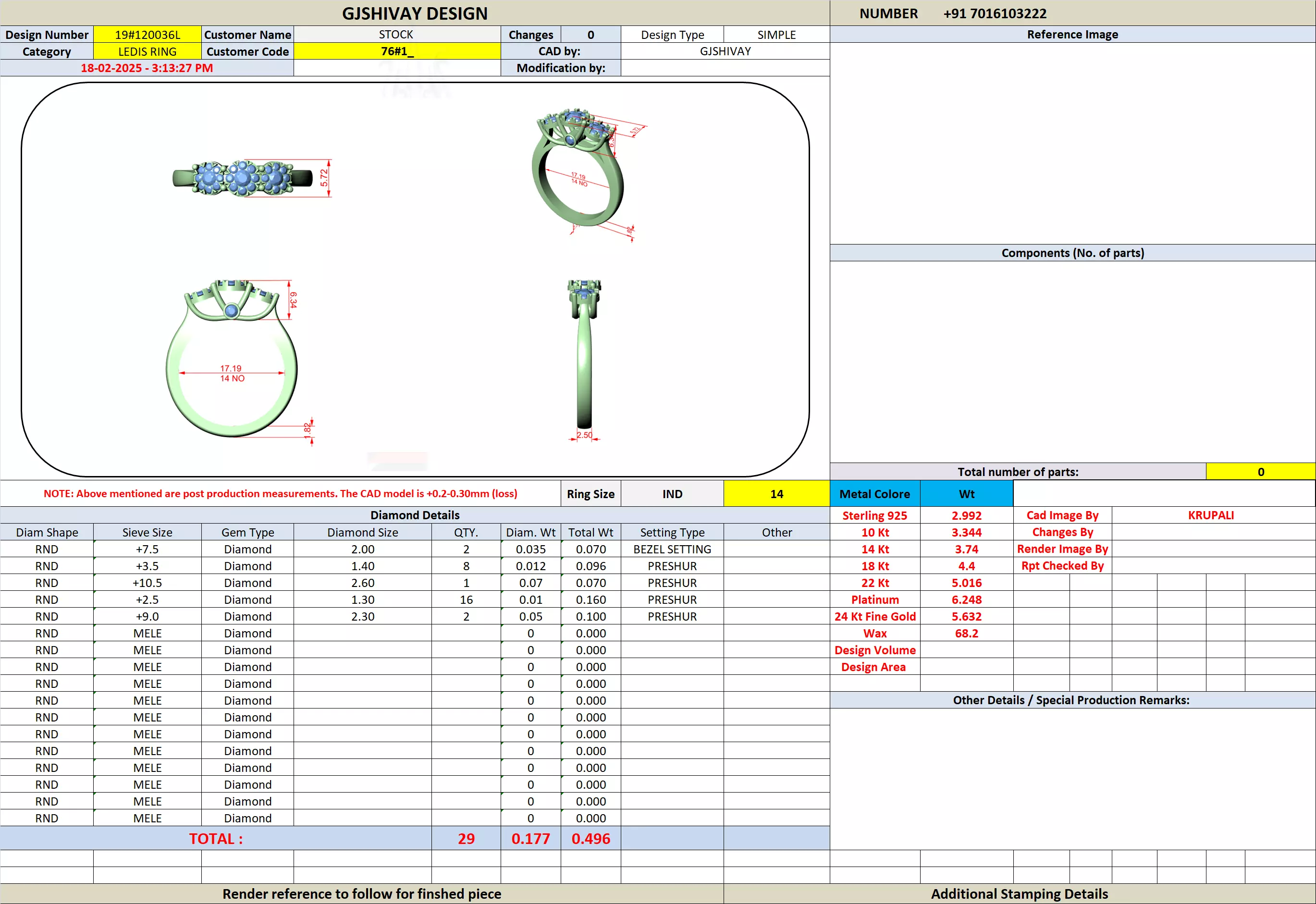Select the Design Type SIMPLE cell
Viewport: 1316px width, 904px height.
point(776,35)
